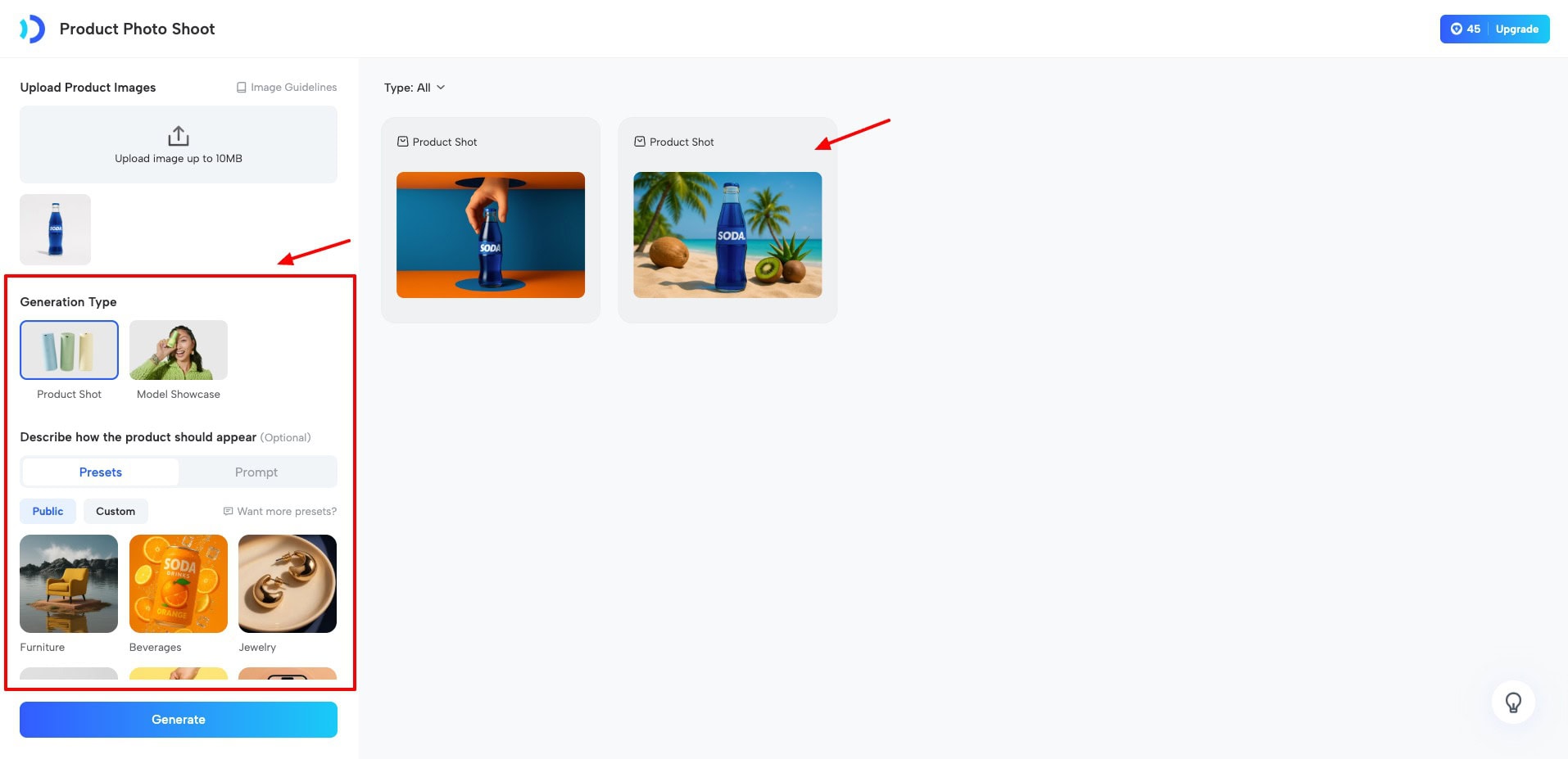Click the Upload Product Images heading
Image resolution: width=1568 pixels, height=759 pixels.
point(88,88)
